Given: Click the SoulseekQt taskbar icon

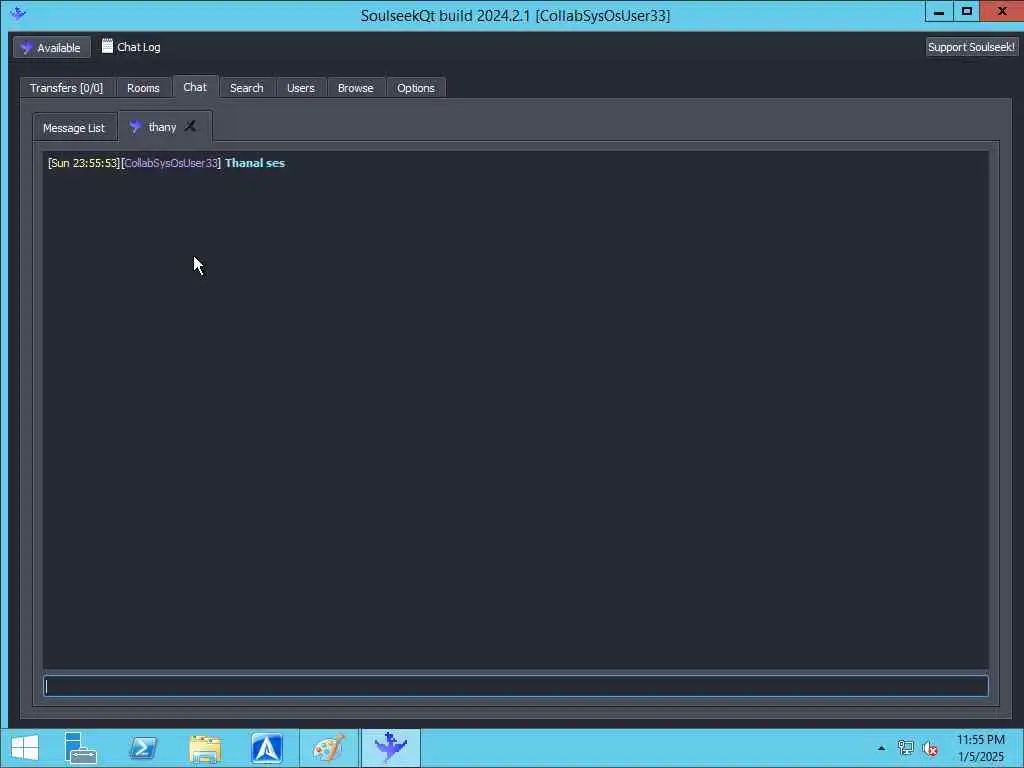Looking at the screenshot, I should 391,748.
